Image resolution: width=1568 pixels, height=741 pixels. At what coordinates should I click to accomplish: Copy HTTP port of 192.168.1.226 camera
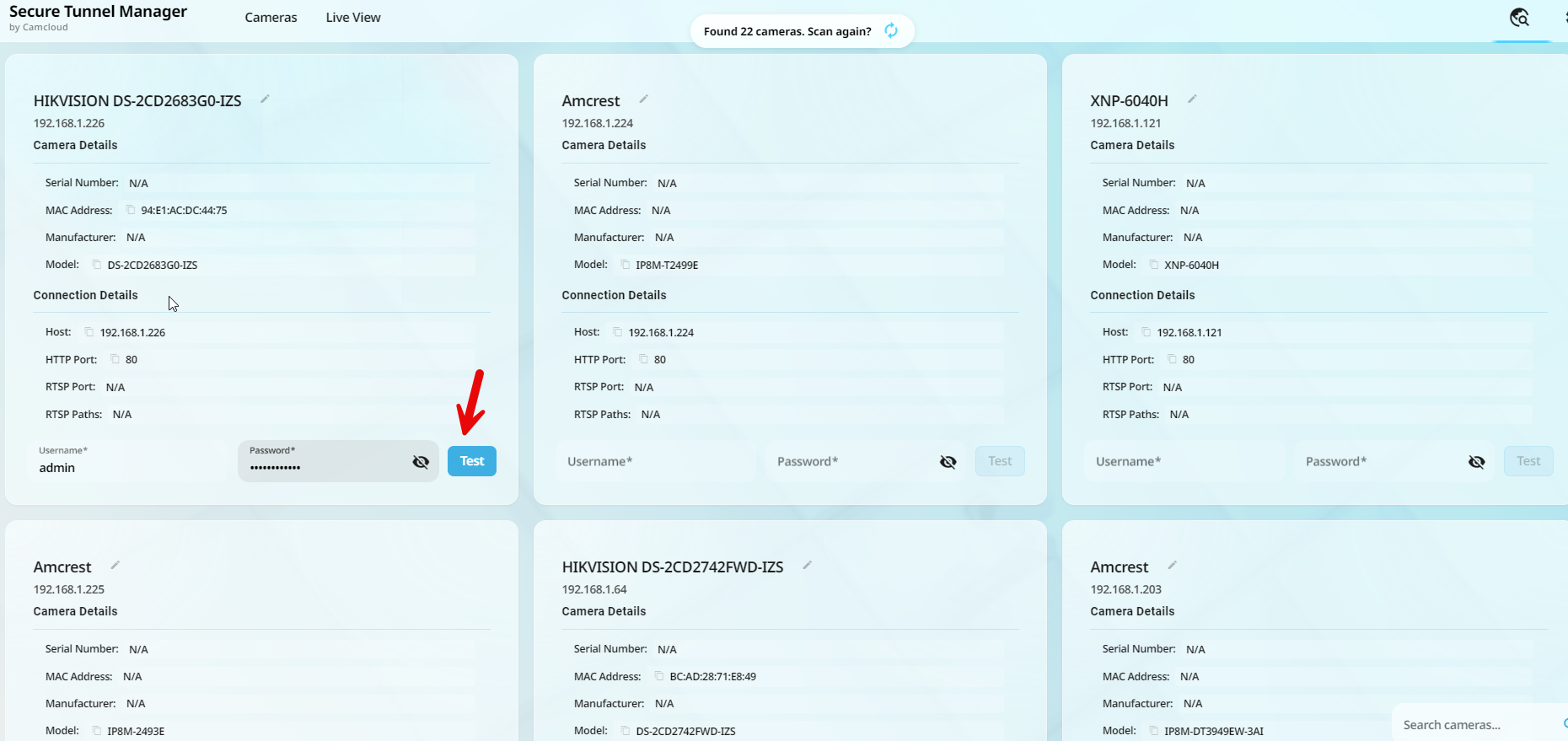click(x=115, y=359)
